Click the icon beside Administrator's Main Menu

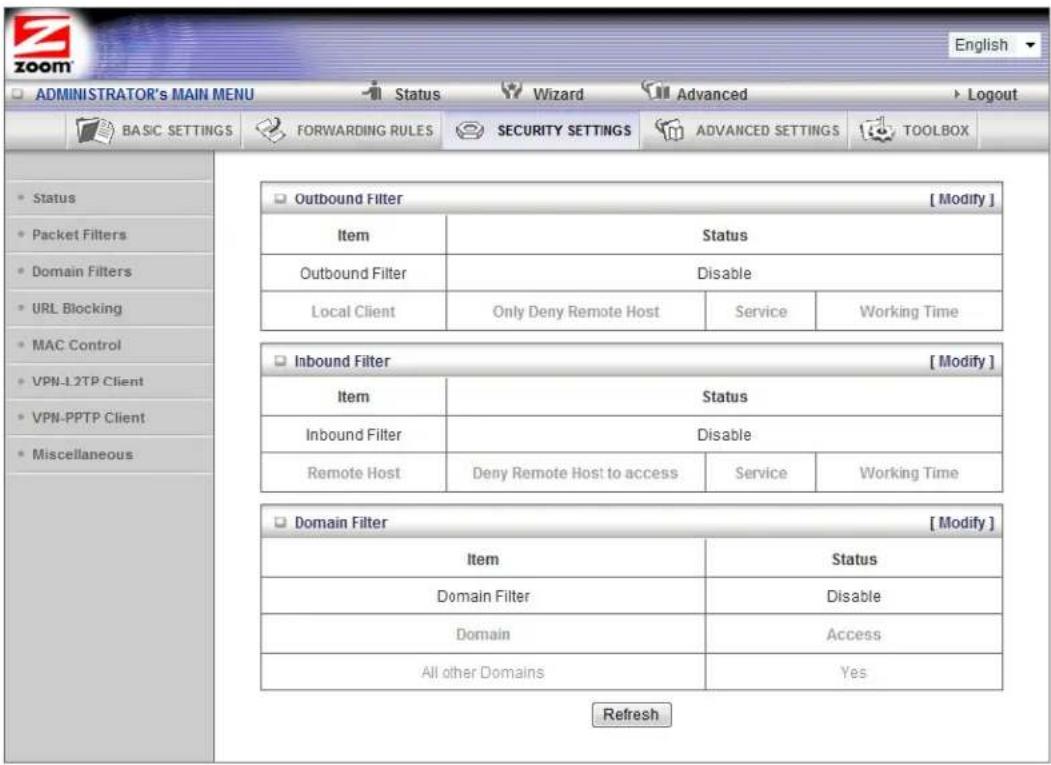point(18,95)
